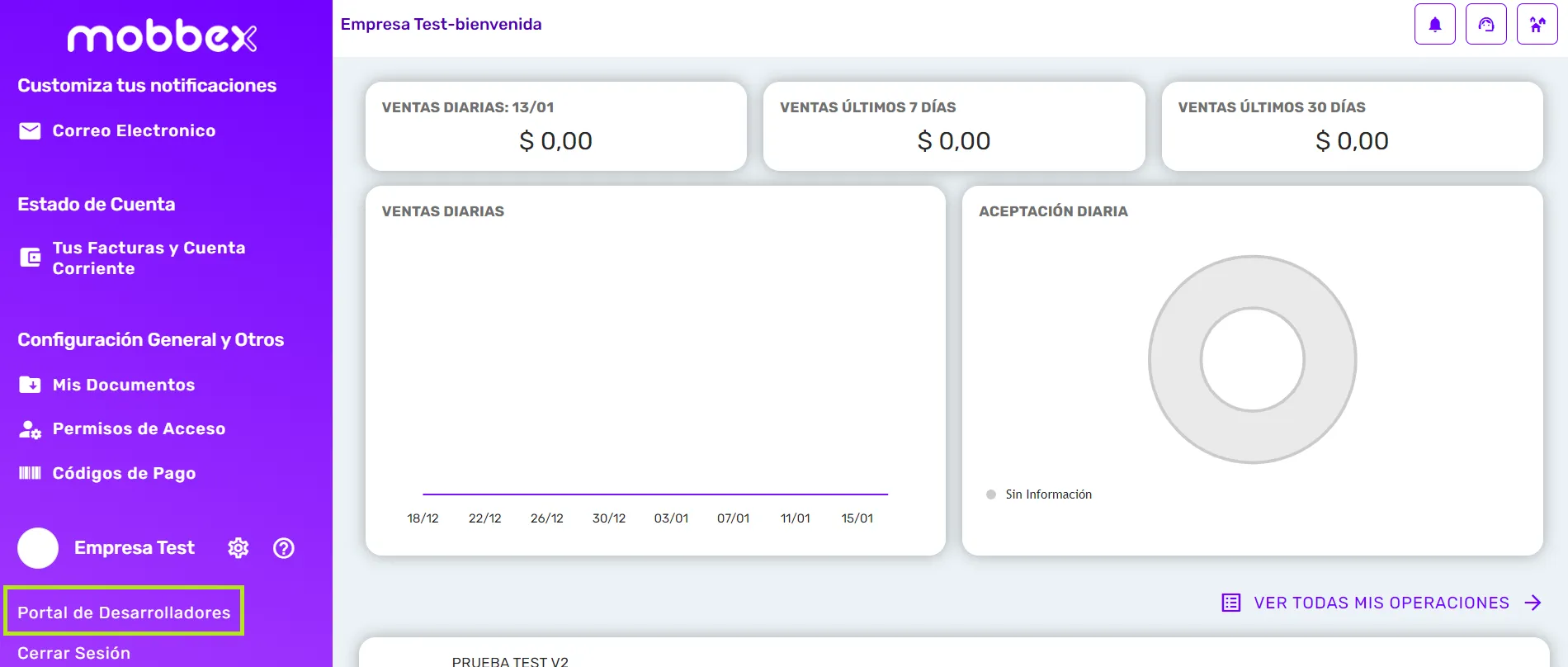Click the envelope icon beside Correo Electronico
1568x667 pixels.
[x=30, y=131]
